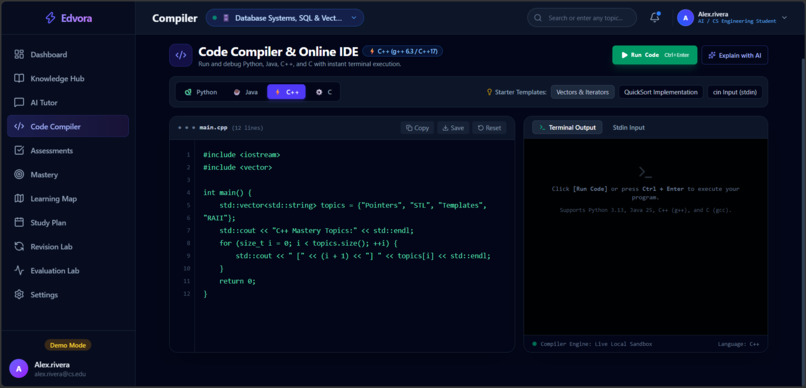Copy the code with Copy button
This screenshot has height=388, width=806.
point(417,128)
